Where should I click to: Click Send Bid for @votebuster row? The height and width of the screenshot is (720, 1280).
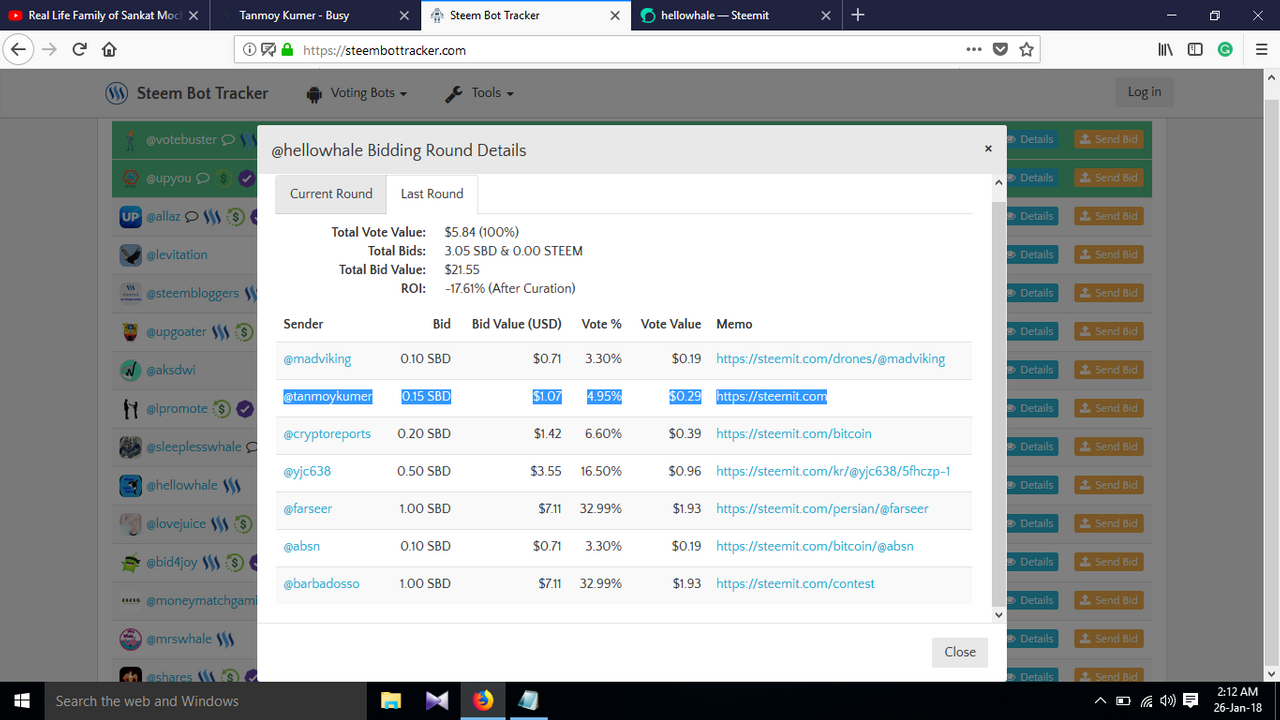(1108, 140)
